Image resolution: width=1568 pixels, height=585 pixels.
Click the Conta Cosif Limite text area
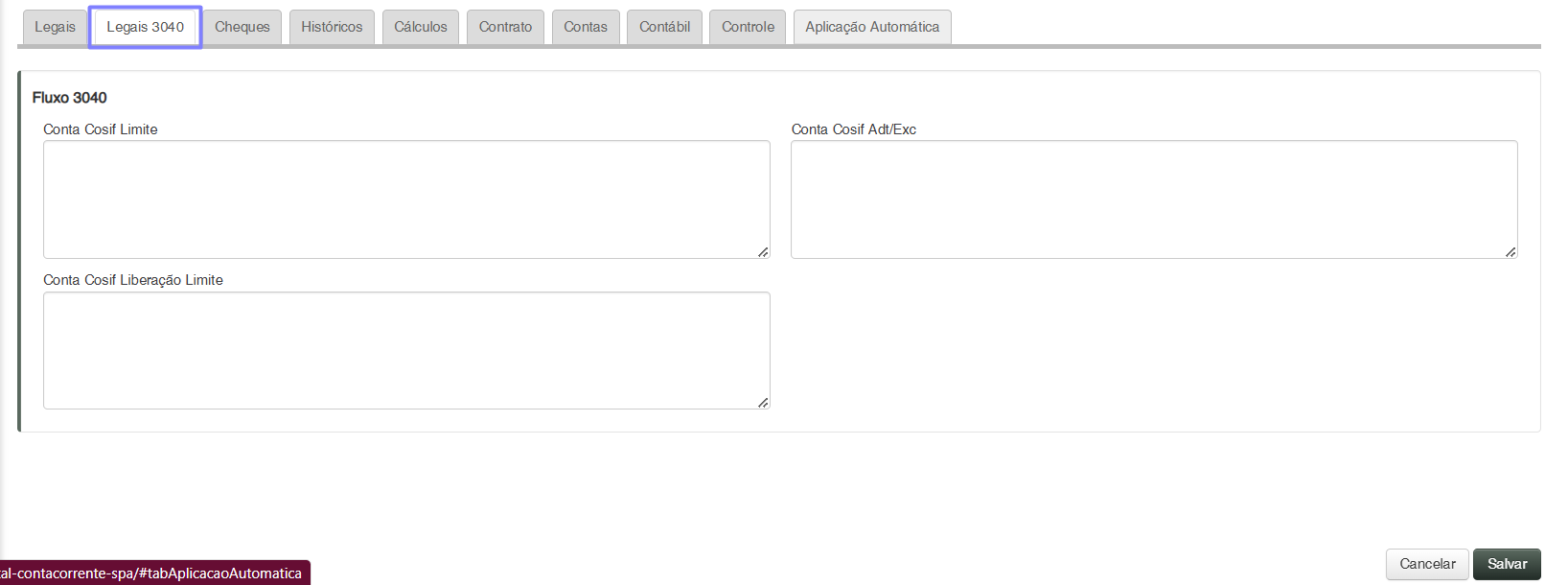point(406,199)
